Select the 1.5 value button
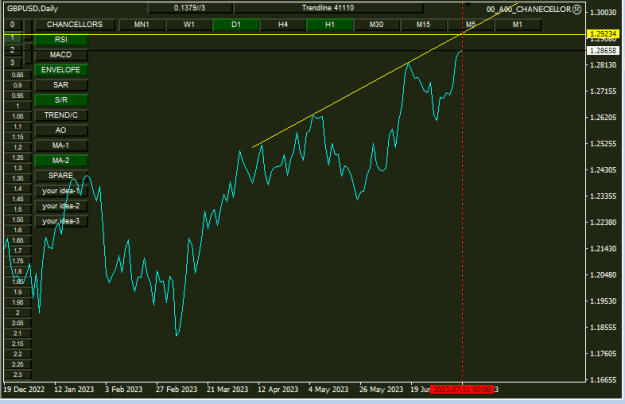 click(18, 210)
